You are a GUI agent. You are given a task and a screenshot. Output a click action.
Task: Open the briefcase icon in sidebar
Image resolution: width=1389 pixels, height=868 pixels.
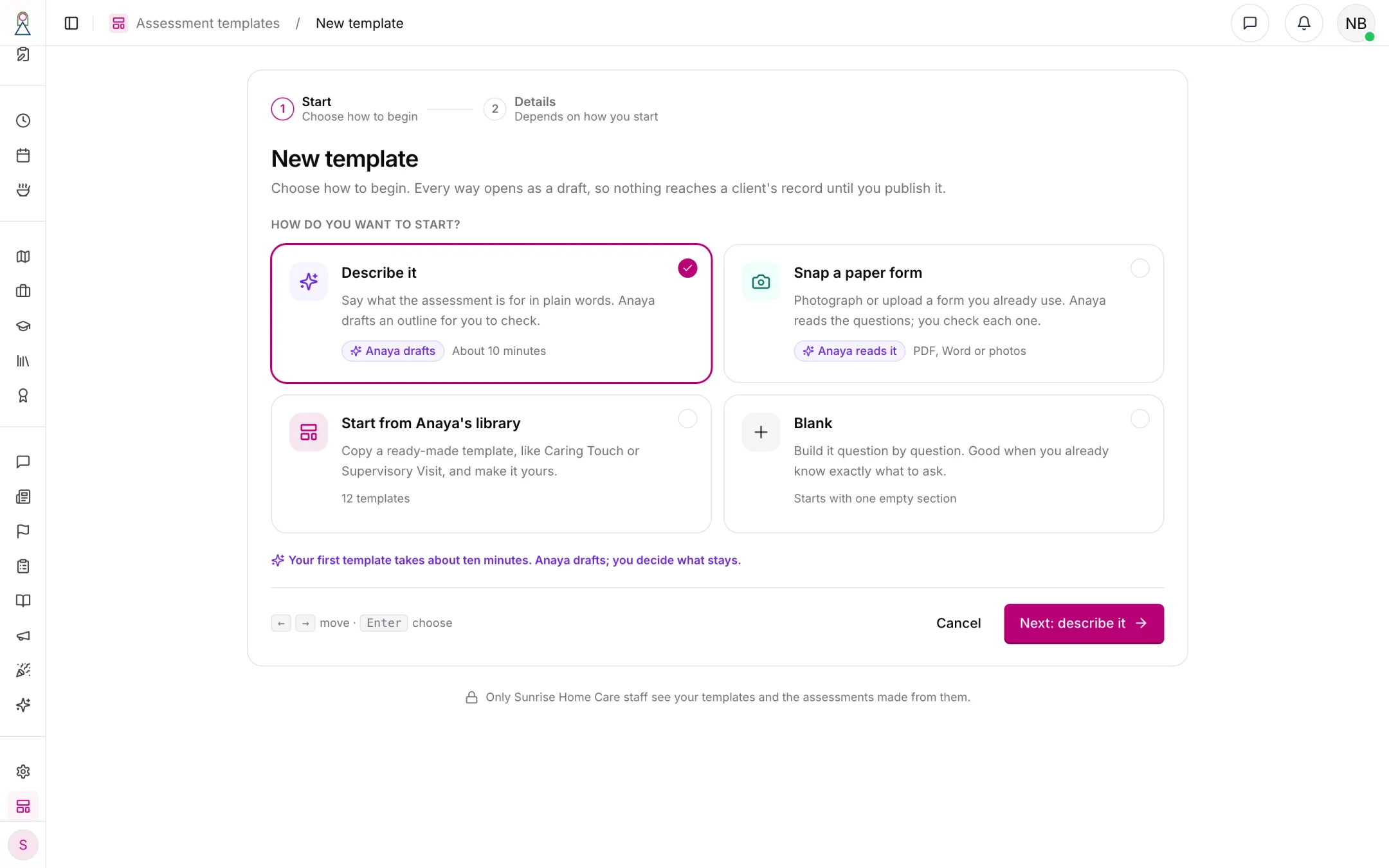tap(23, 291)
